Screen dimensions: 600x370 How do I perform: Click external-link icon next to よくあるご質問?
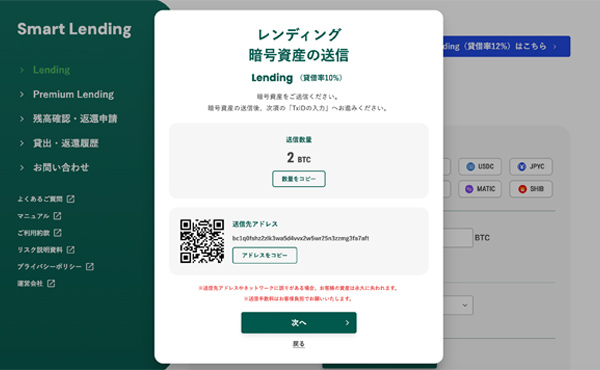pos(70,199)
